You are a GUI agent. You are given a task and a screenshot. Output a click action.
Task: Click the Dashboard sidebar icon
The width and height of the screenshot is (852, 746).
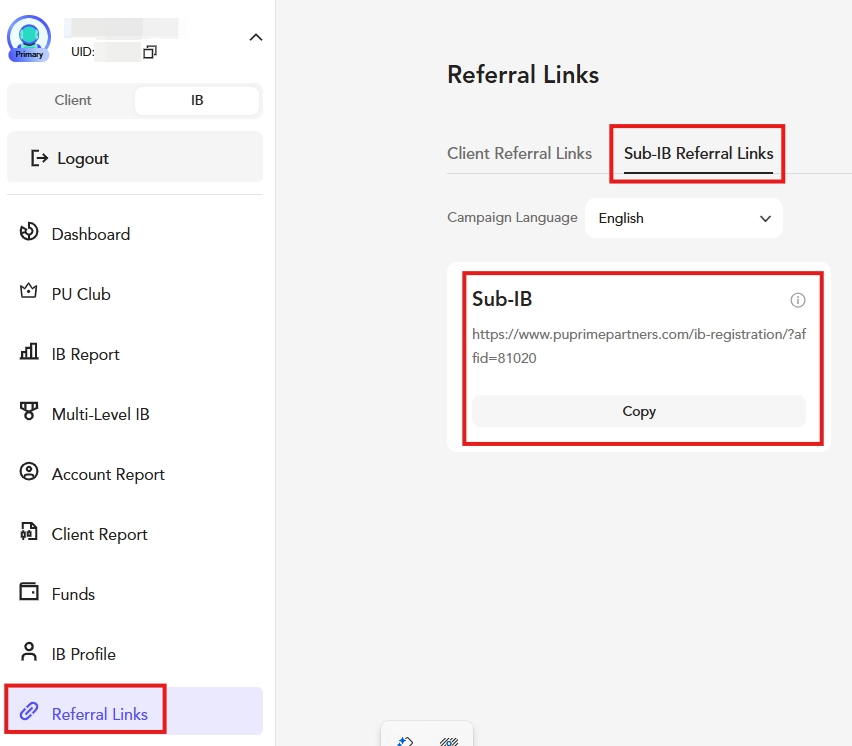pyautogui.click(x=29, y=231)
